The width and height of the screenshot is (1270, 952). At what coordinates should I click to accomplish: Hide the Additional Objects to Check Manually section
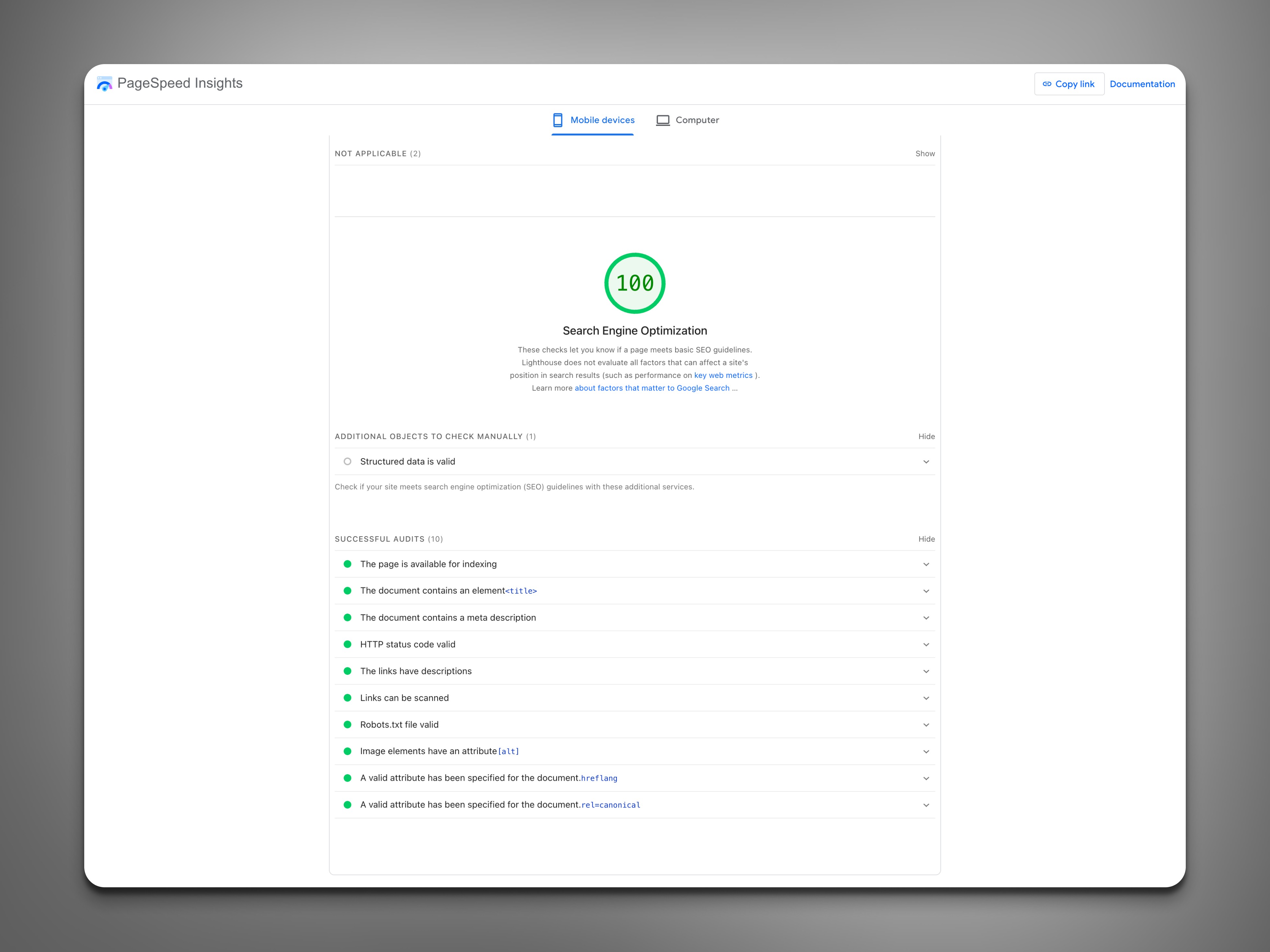[x=926, y=437]
